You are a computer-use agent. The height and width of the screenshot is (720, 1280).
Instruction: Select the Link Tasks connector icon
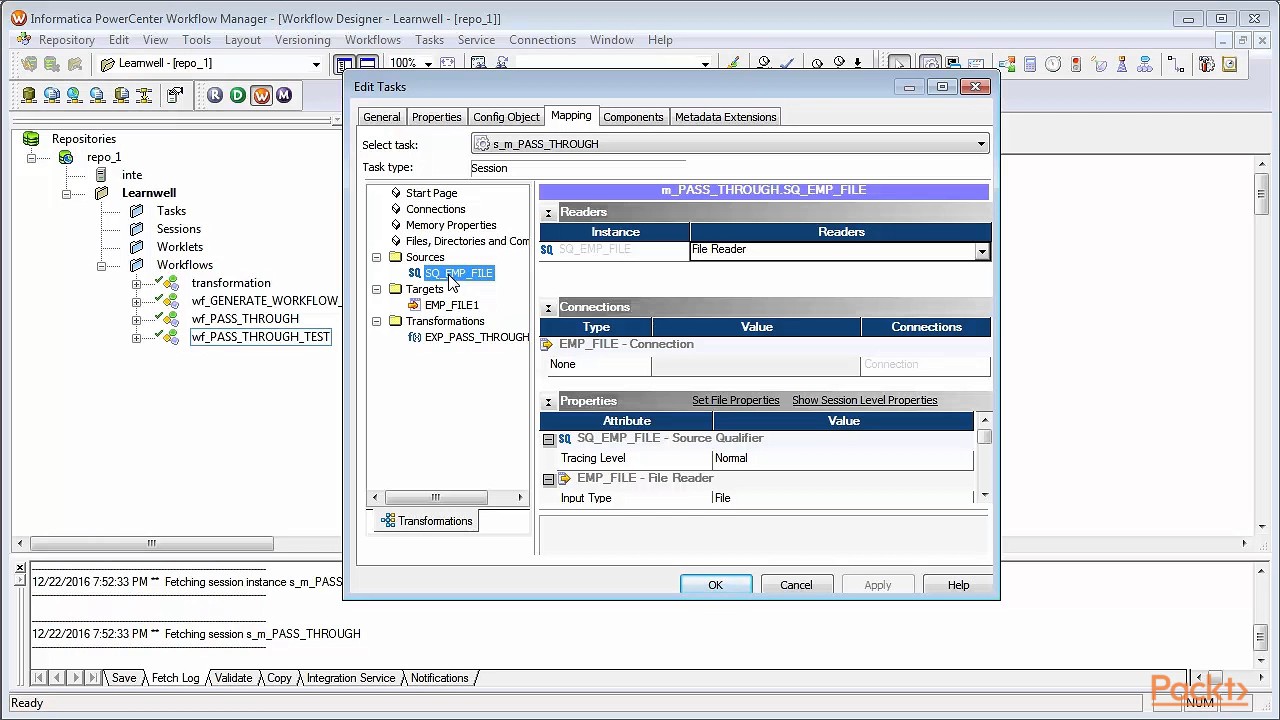pyautogui.click(x=1176, y=64)
